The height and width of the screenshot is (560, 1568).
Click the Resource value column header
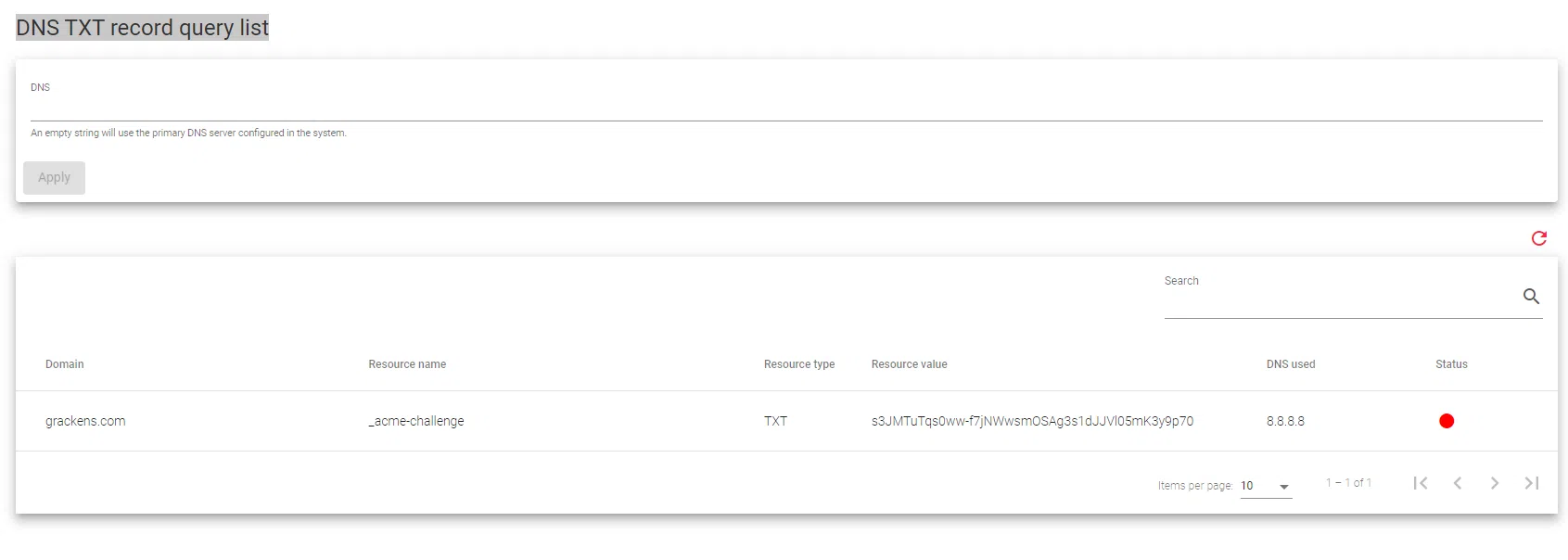point(909,364)
